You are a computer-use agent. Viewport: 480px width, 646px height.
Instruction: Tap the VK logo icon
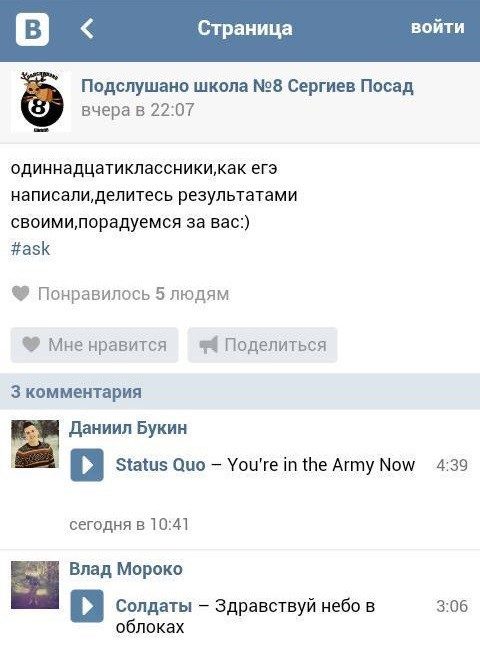coord(33,29)
